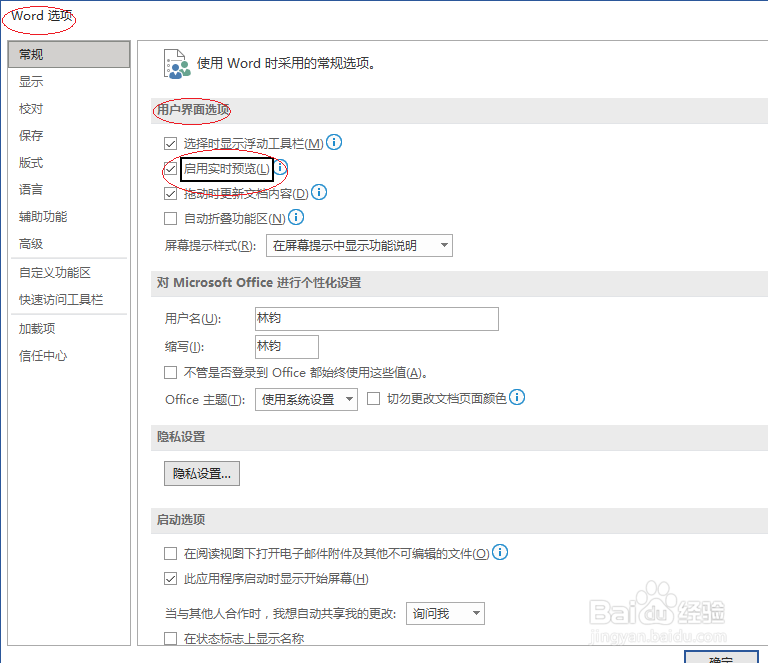Show info tip for reading view attachments option
768x663 pixels.
[x=500, y=552]
